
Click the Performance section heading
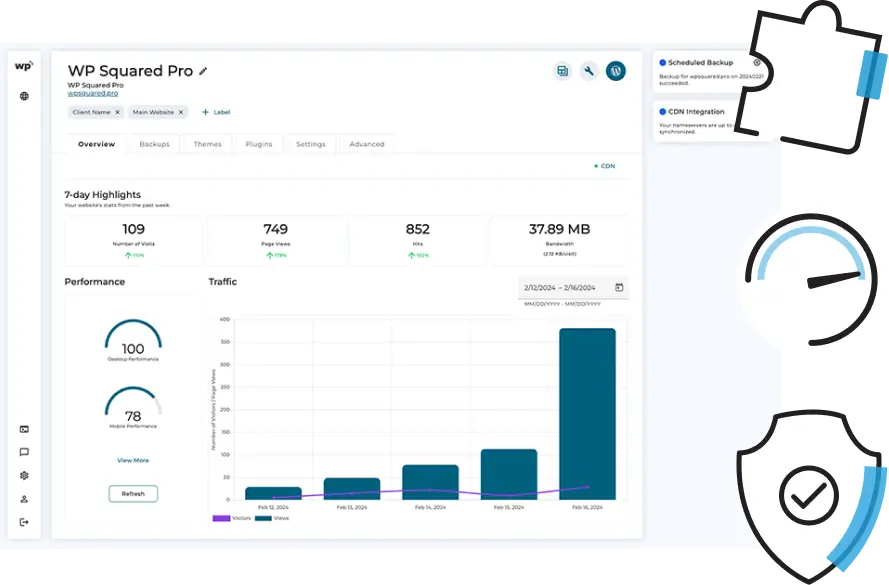pyautogui.click(x=95, y=282)
